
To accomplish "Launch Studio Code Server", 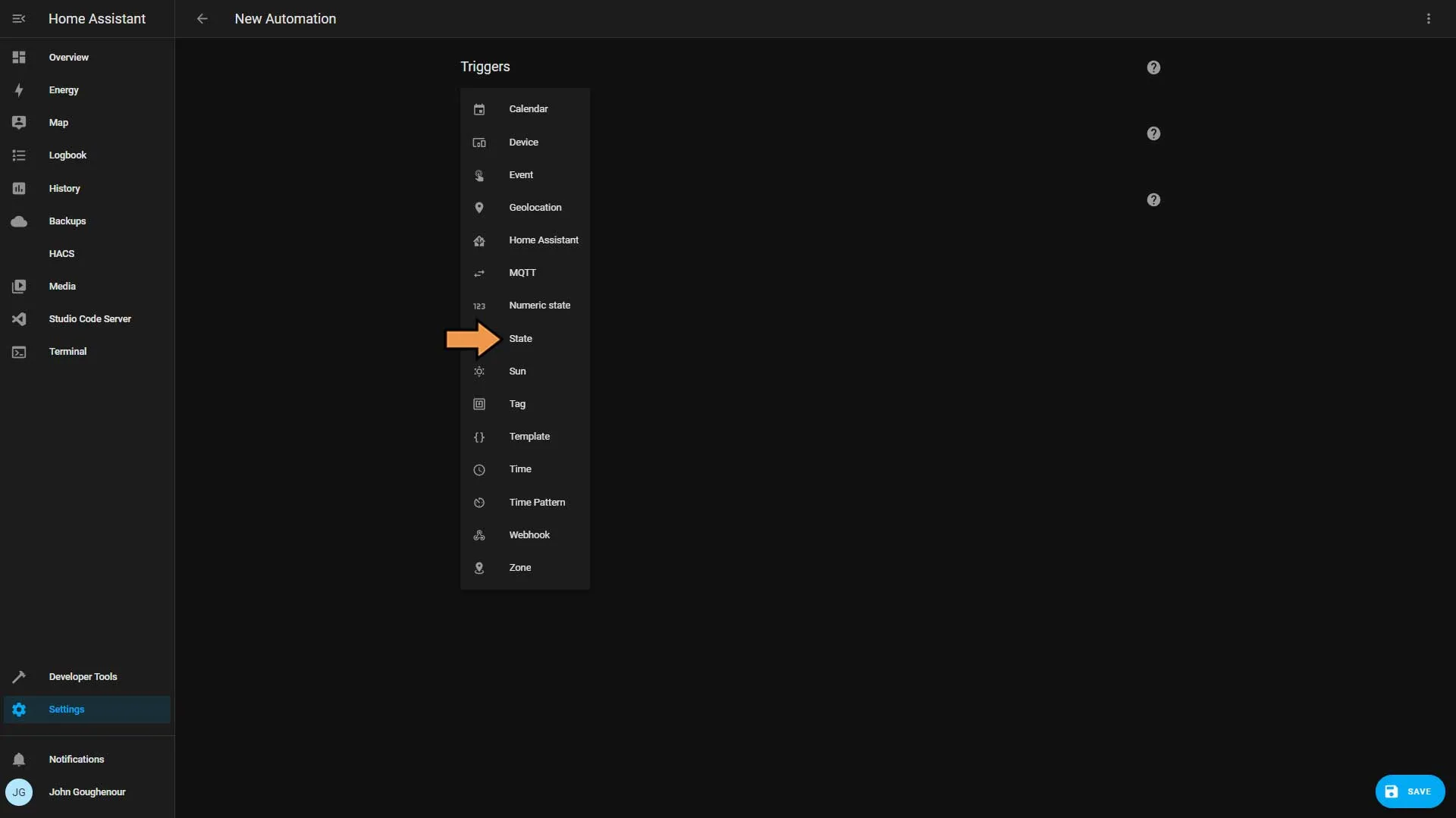I will (87, 319).
